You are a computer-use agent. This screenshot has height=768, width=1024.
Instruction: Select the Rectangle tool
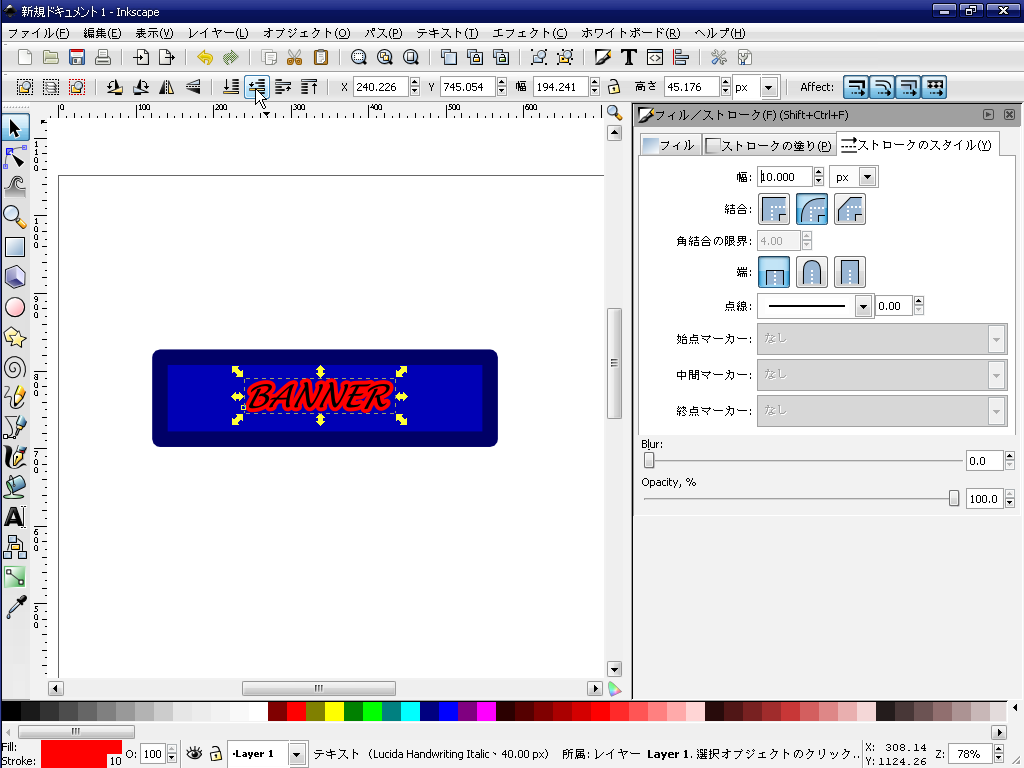point(15,247)
